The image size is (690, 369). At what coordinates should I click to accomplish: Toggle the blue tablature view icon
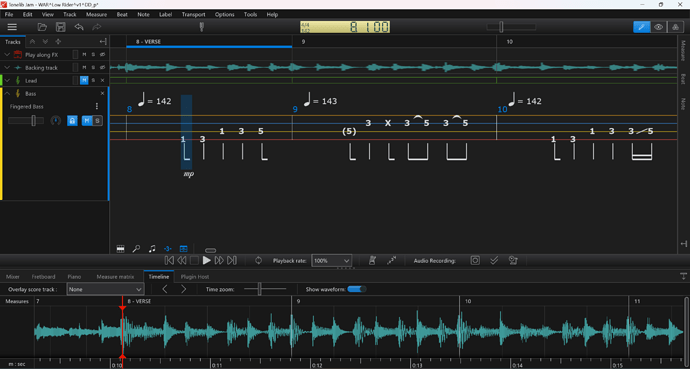coord(184,249)
